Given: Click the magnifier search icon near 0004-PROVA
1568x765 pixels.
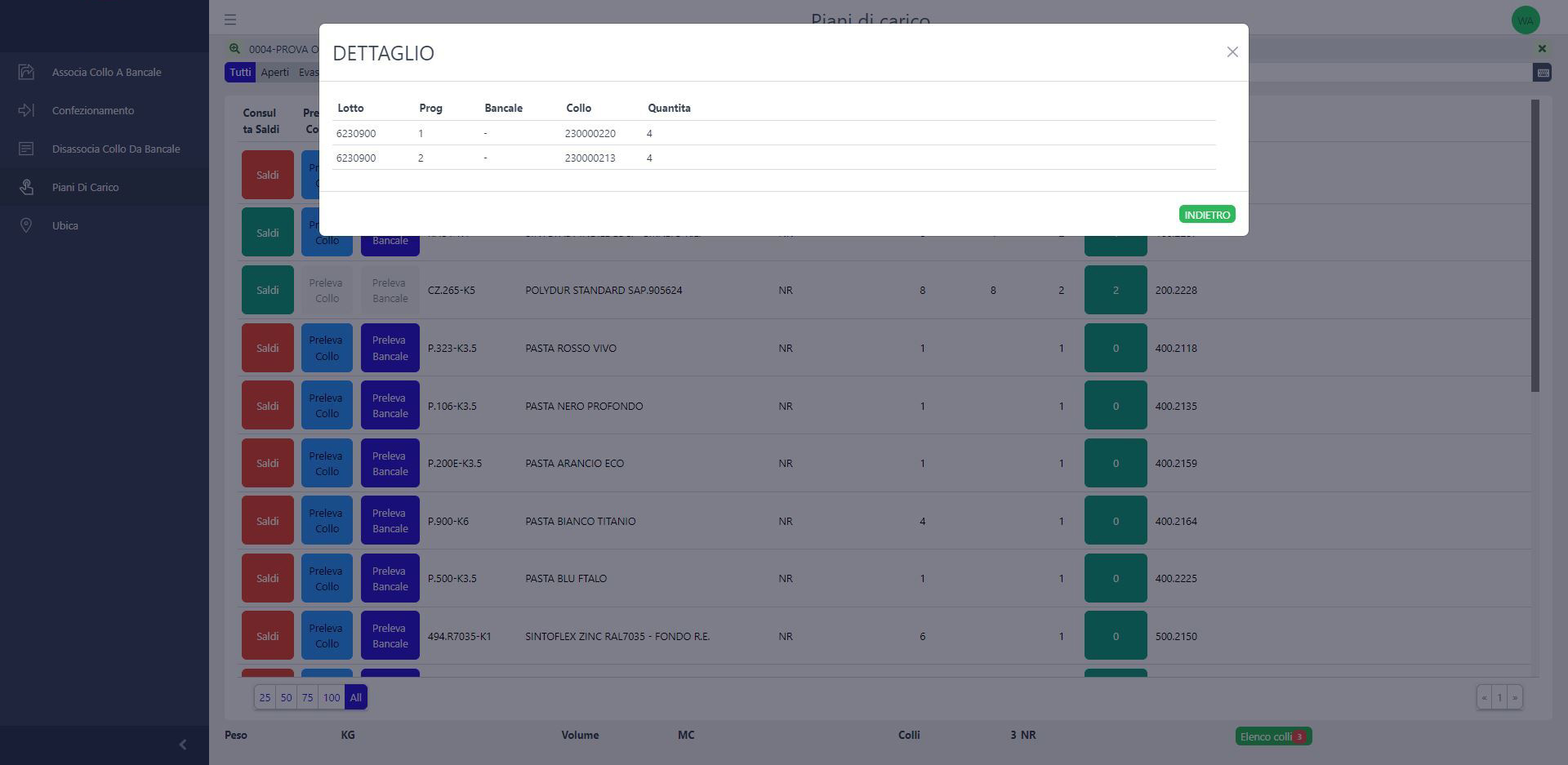Looking at the screenshot, I should (x=234, y=49).
